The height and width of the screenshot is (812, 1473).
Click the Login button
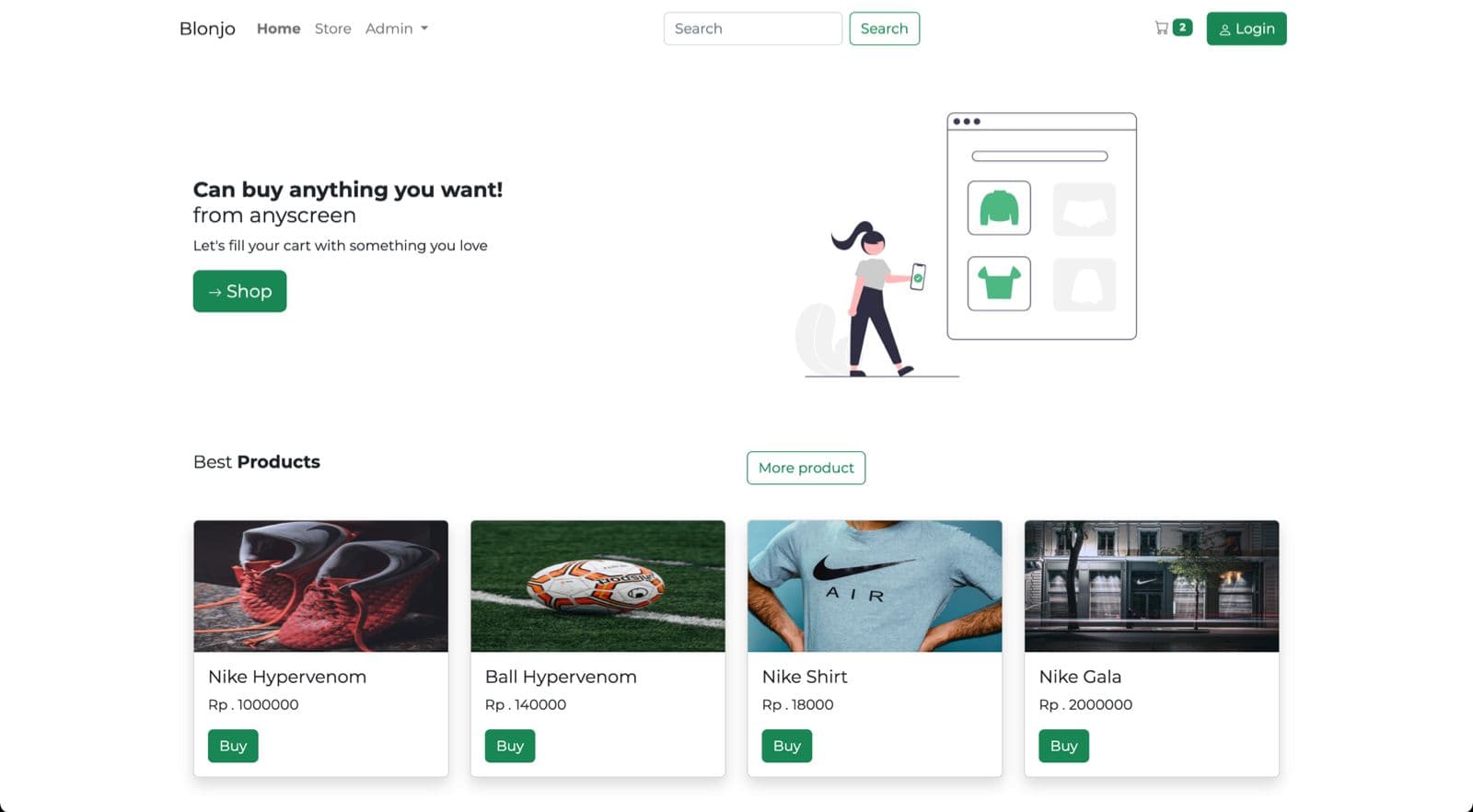(x=1247, y=29)
